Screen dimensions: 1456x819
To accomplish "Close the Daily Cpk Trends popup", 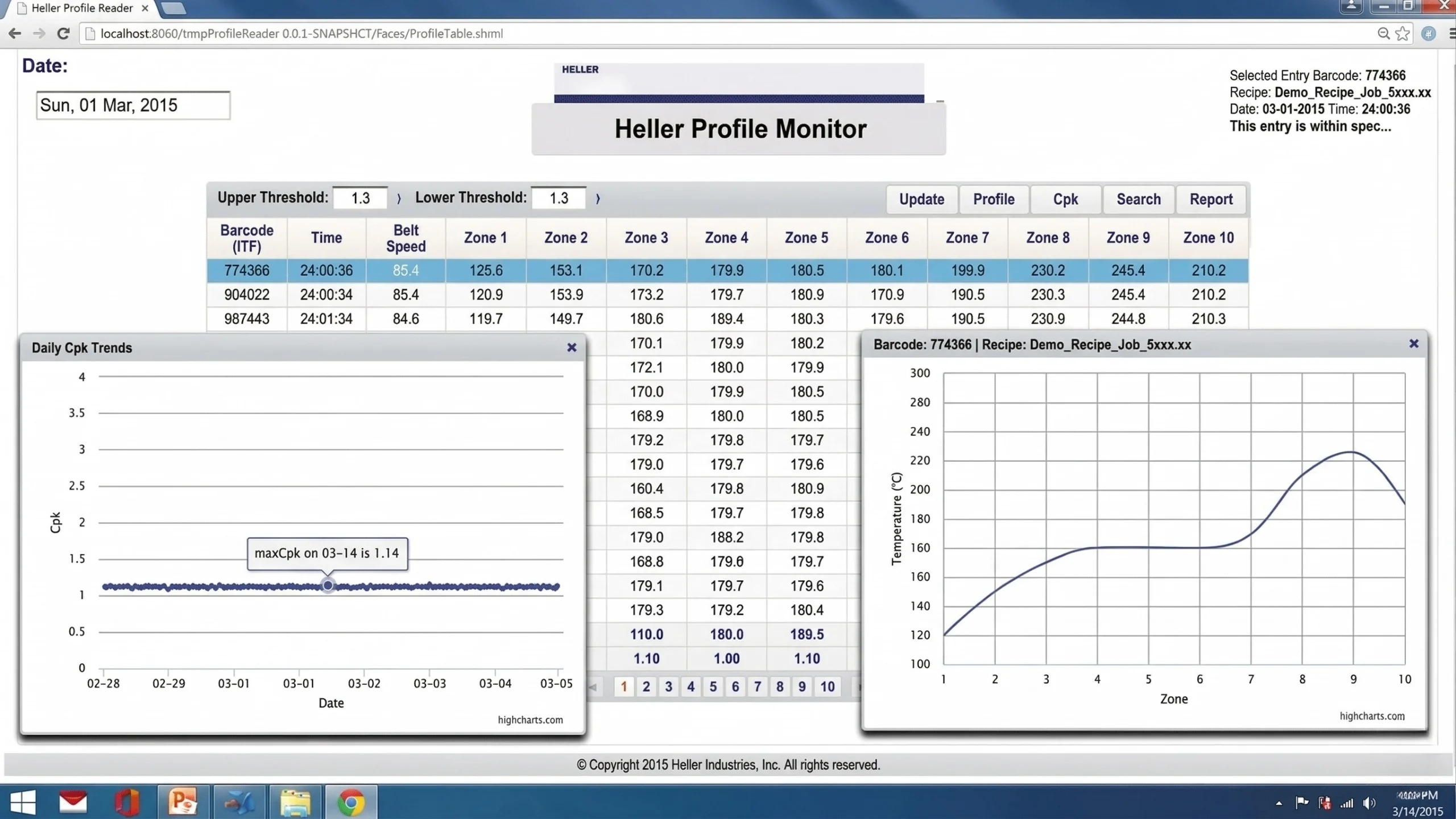I will point(572,348).
